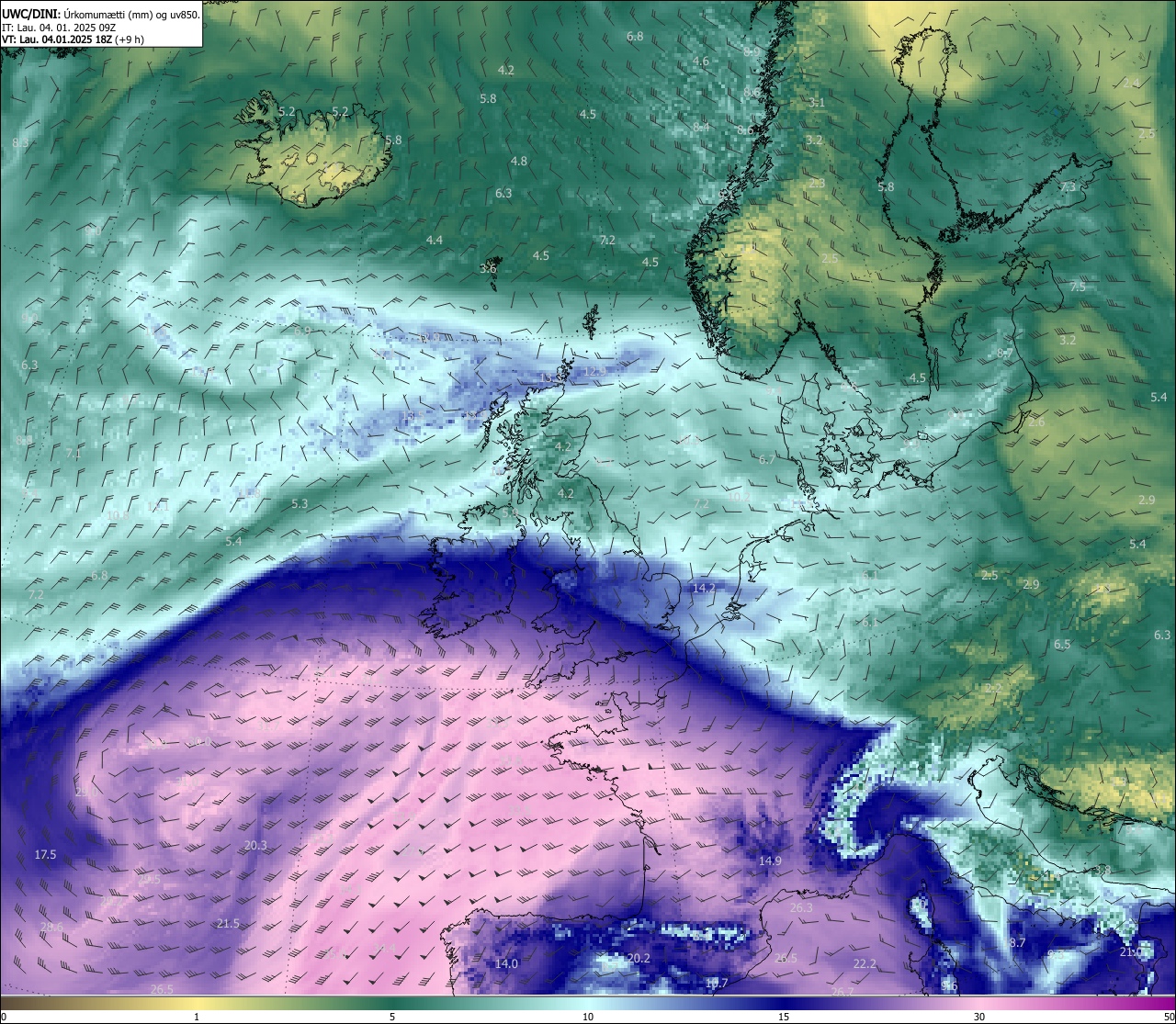Click the 14.2 value near England

tap(704, 588)
